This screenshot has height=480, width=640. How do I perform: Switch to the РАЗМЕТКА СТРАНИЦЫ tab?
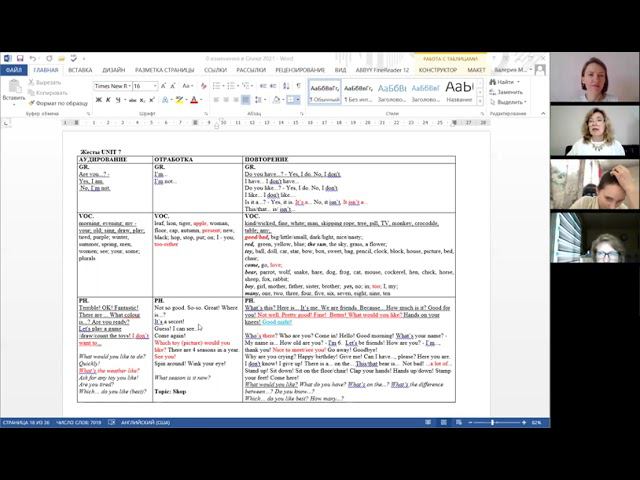(x=164, y=70)
